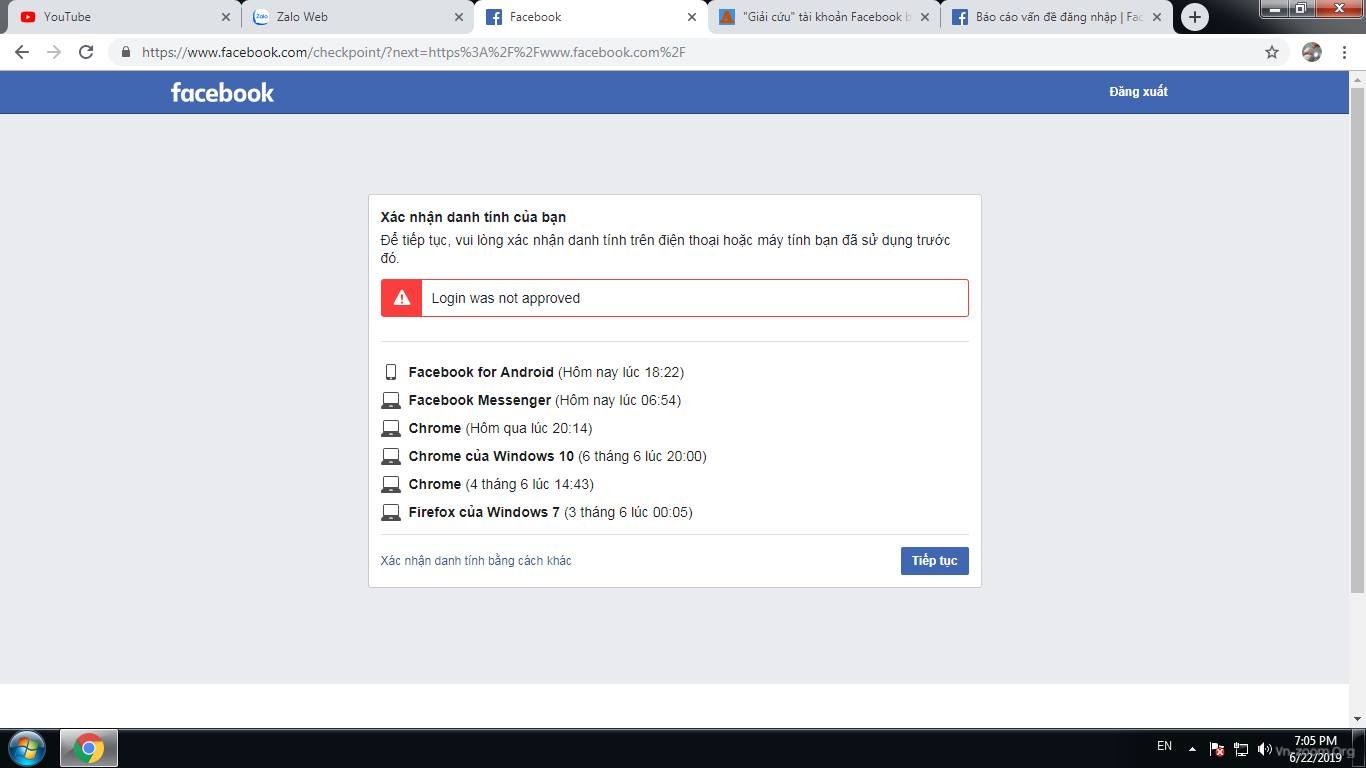Image resolution: width=1366 pixels, height=768 pixels.
Task: Go back with the browser back arrow
Action: (22, 52)
